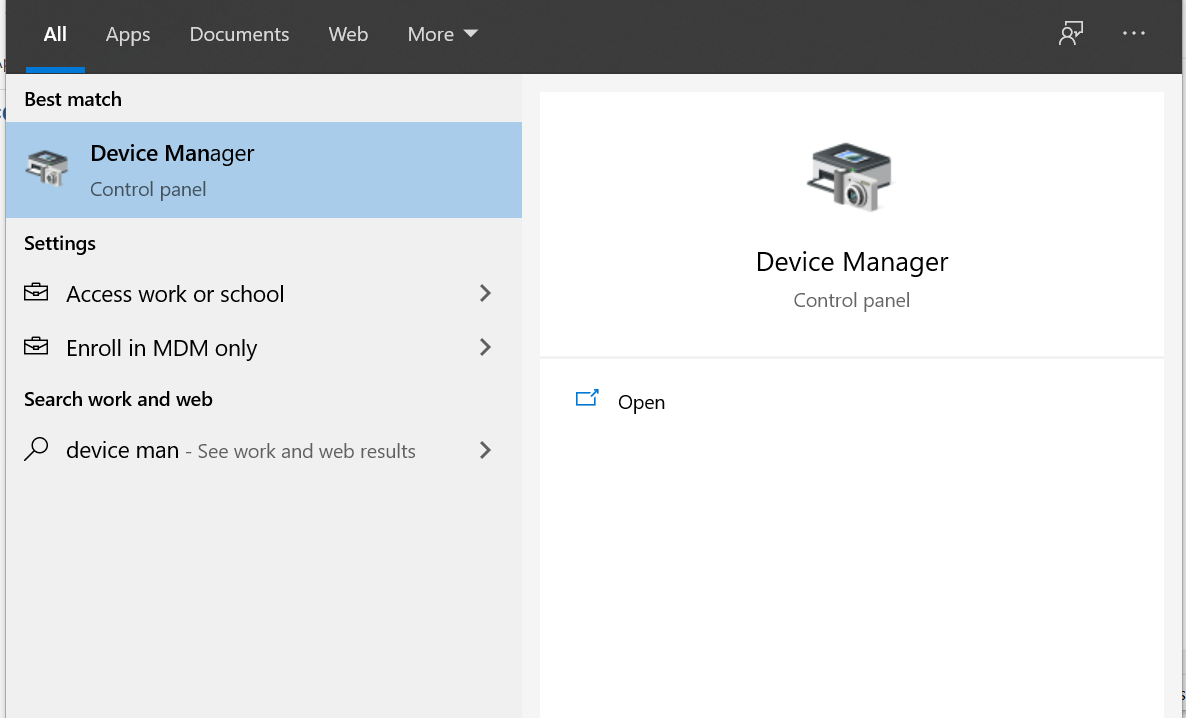Select the Access work or school briefcase icon

click(38, 293)
